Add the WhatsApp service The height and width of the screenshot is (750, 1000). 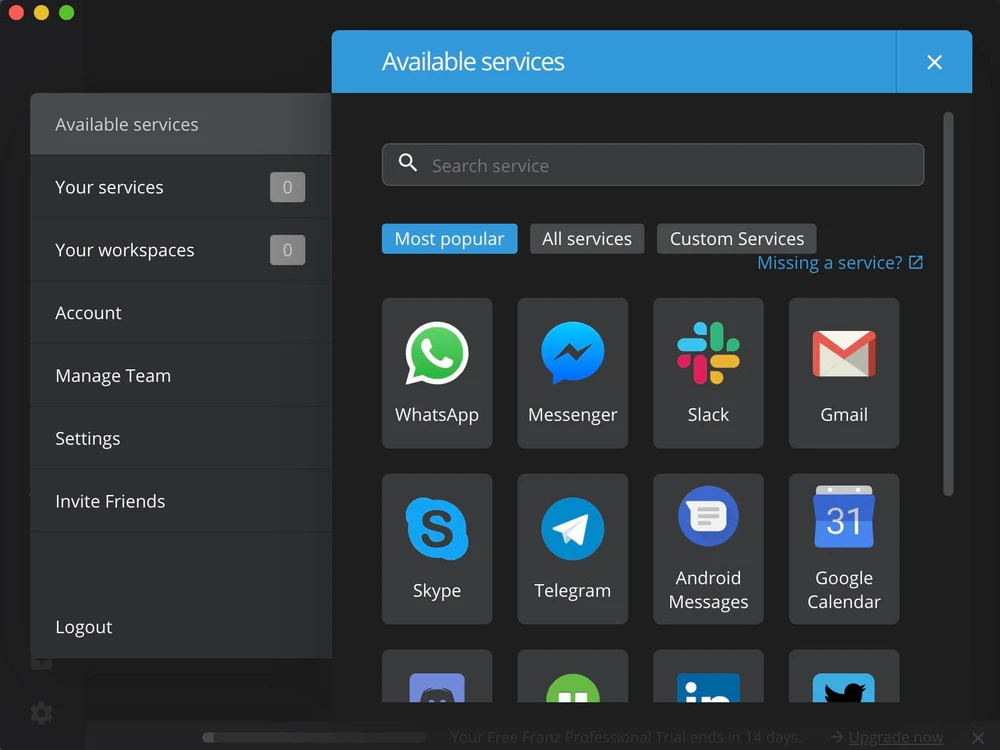click(437, 372)
